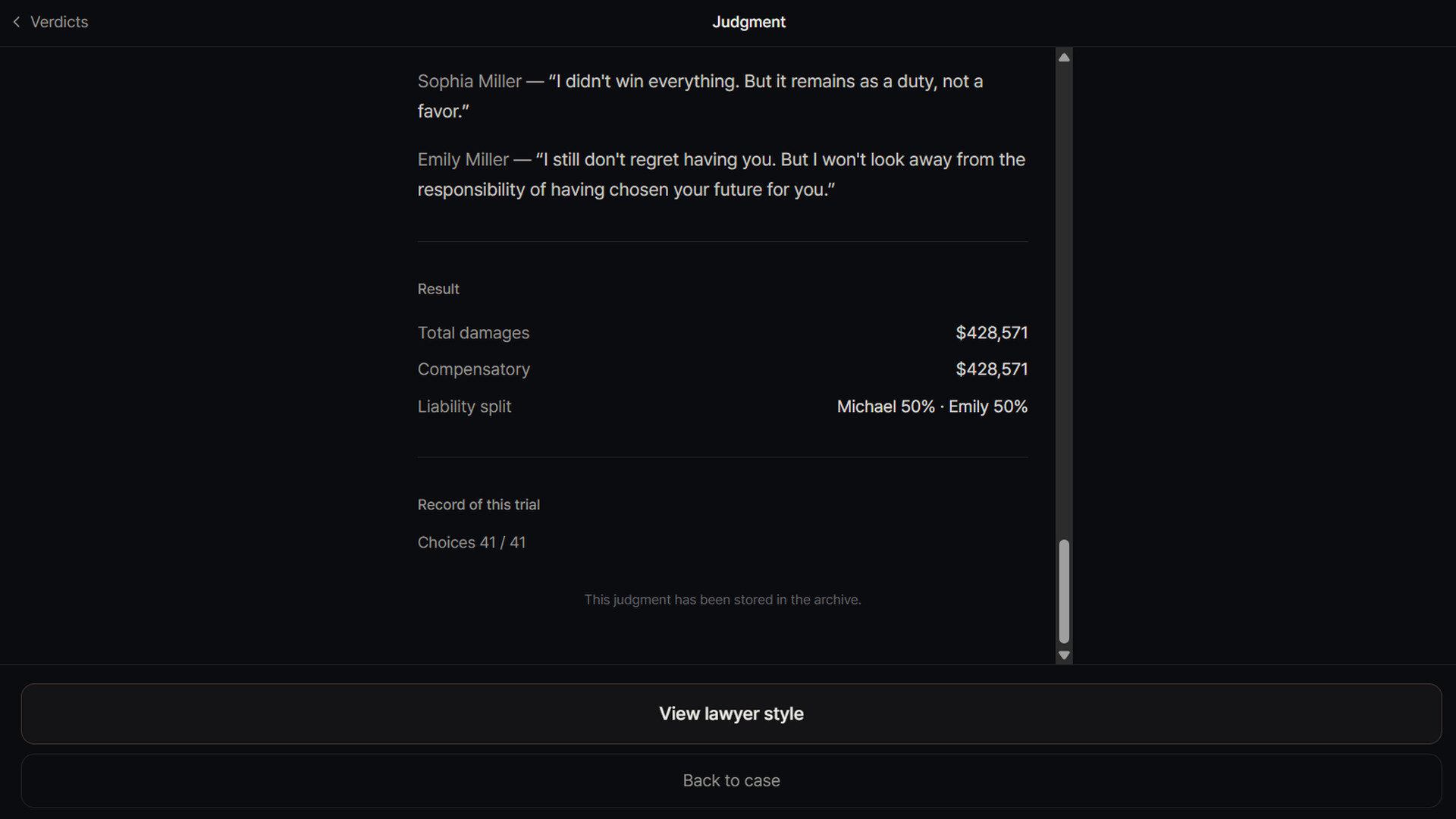1456x819 pixels.
Task: Click the scrollbar down arrow
Action: pyautogui.click(x=1064, y=655)
